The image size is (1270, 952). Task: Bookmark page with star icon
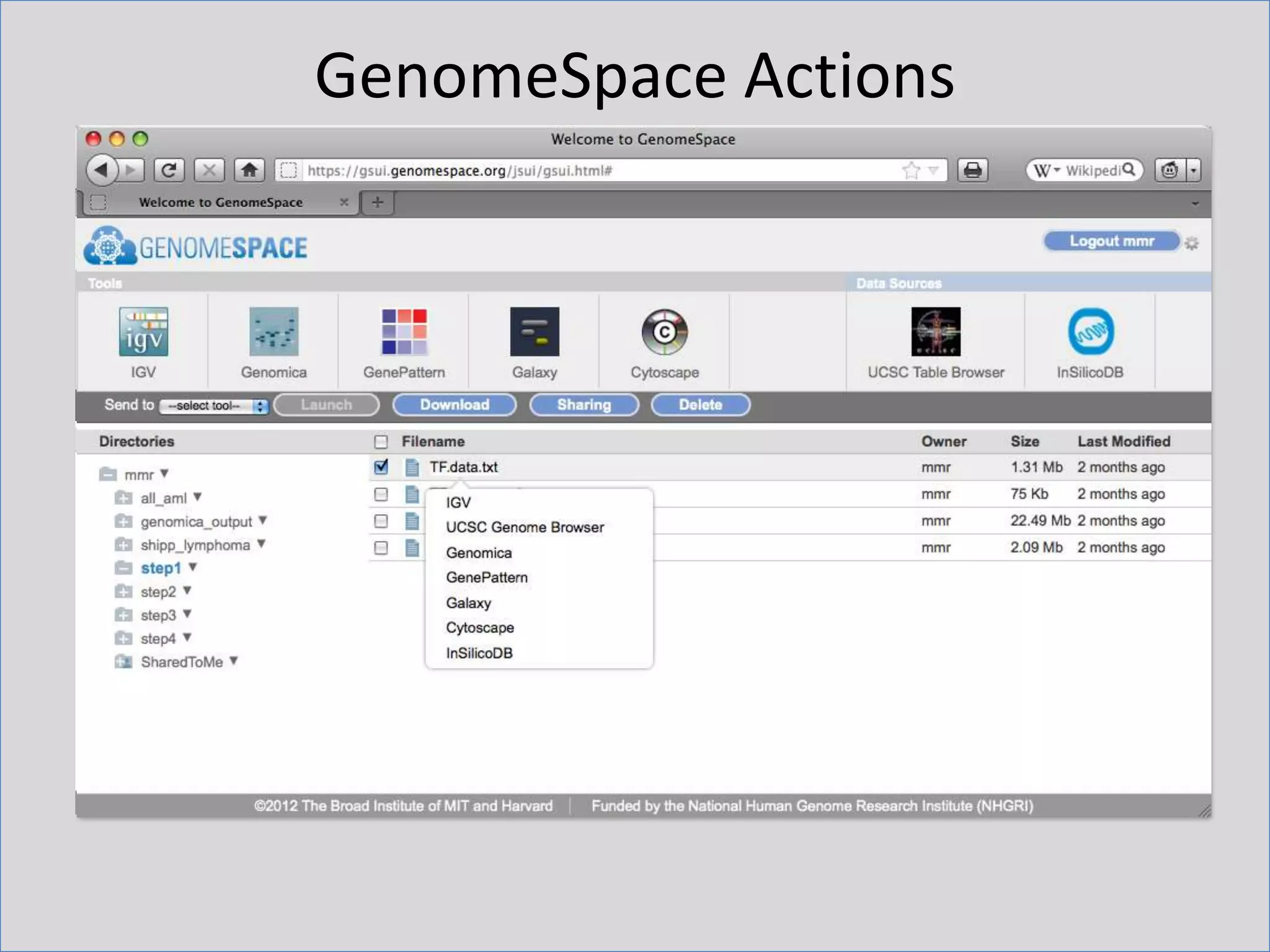click(x=911, y=170)
